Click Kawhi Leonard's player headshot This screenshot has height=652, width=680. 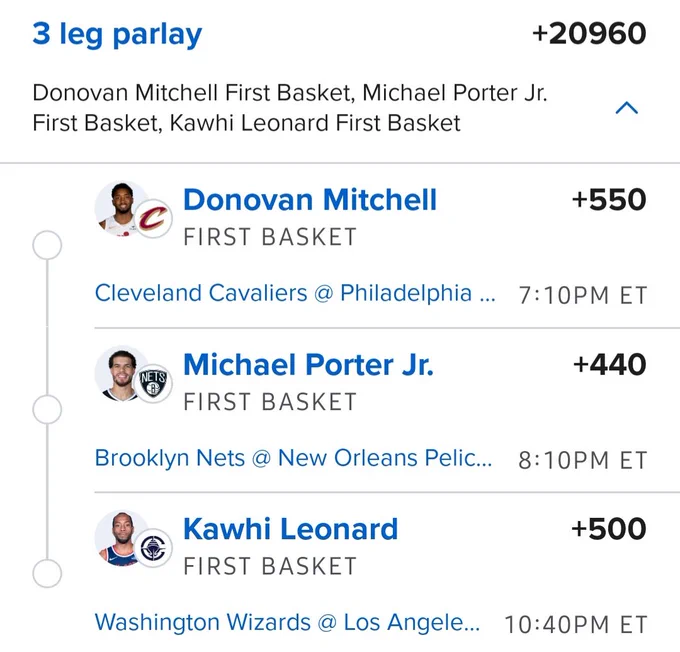[x=120, y=538]
